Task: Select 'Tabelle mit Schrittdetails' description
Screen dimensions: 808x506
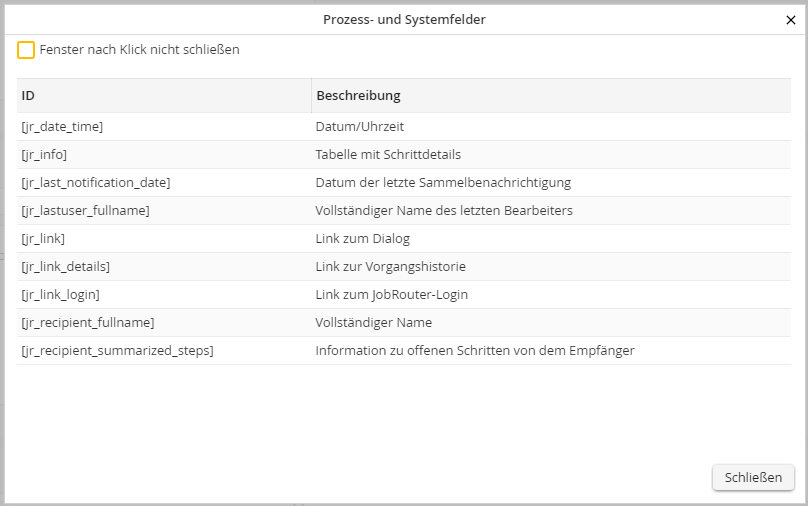Action: point(388,155)
